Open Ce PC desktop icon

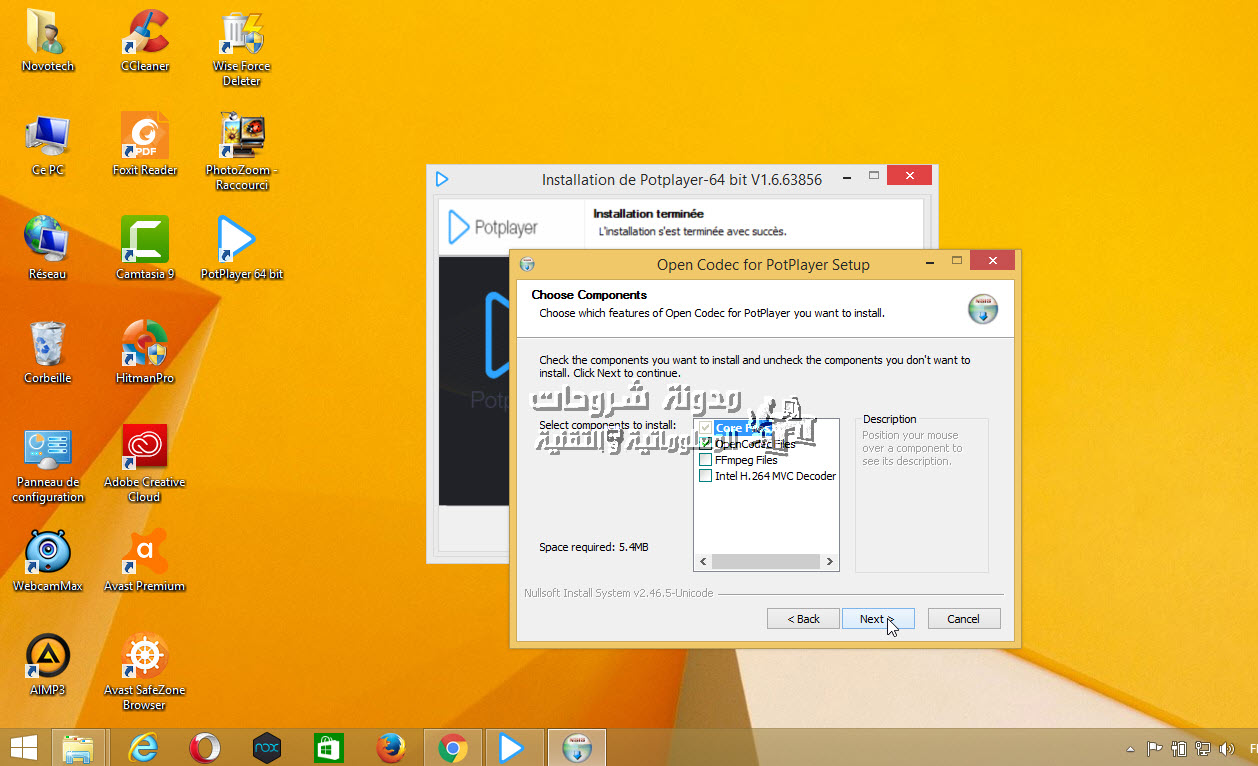click(x=47, y=144)
